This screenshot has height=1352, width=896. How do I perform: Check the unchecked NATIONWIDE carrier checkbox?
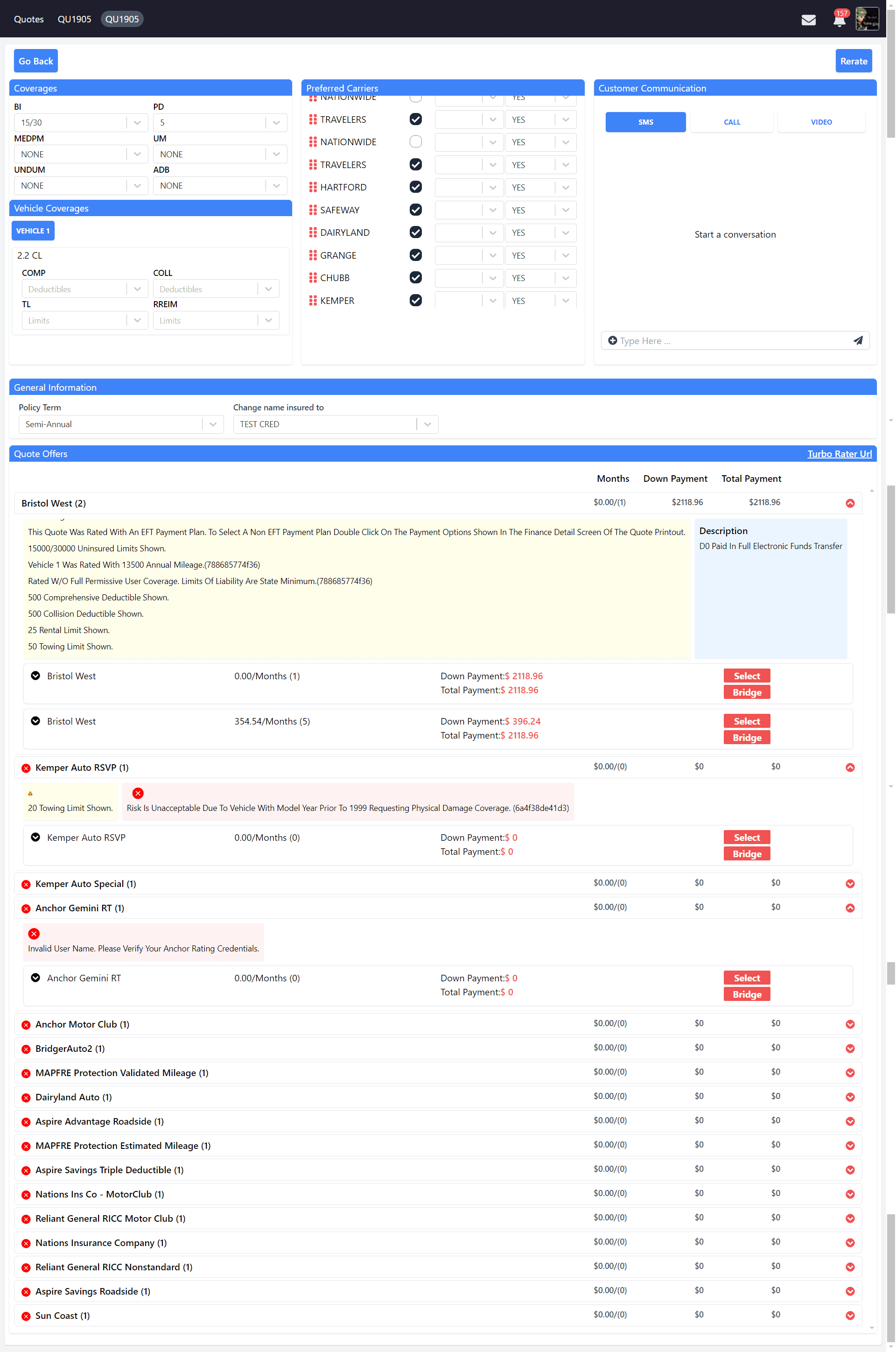click(415, 141)
